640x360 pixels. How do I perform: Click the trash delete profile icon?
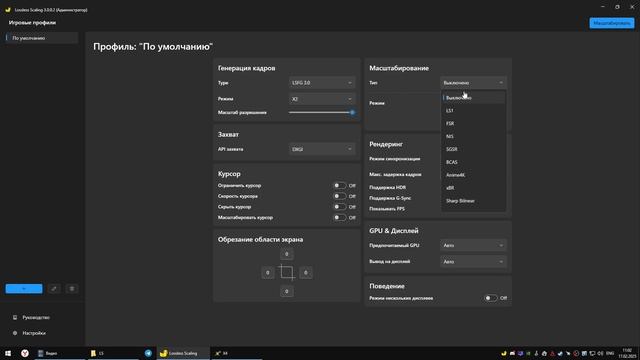pyautogui.click(x=72, y=289)
